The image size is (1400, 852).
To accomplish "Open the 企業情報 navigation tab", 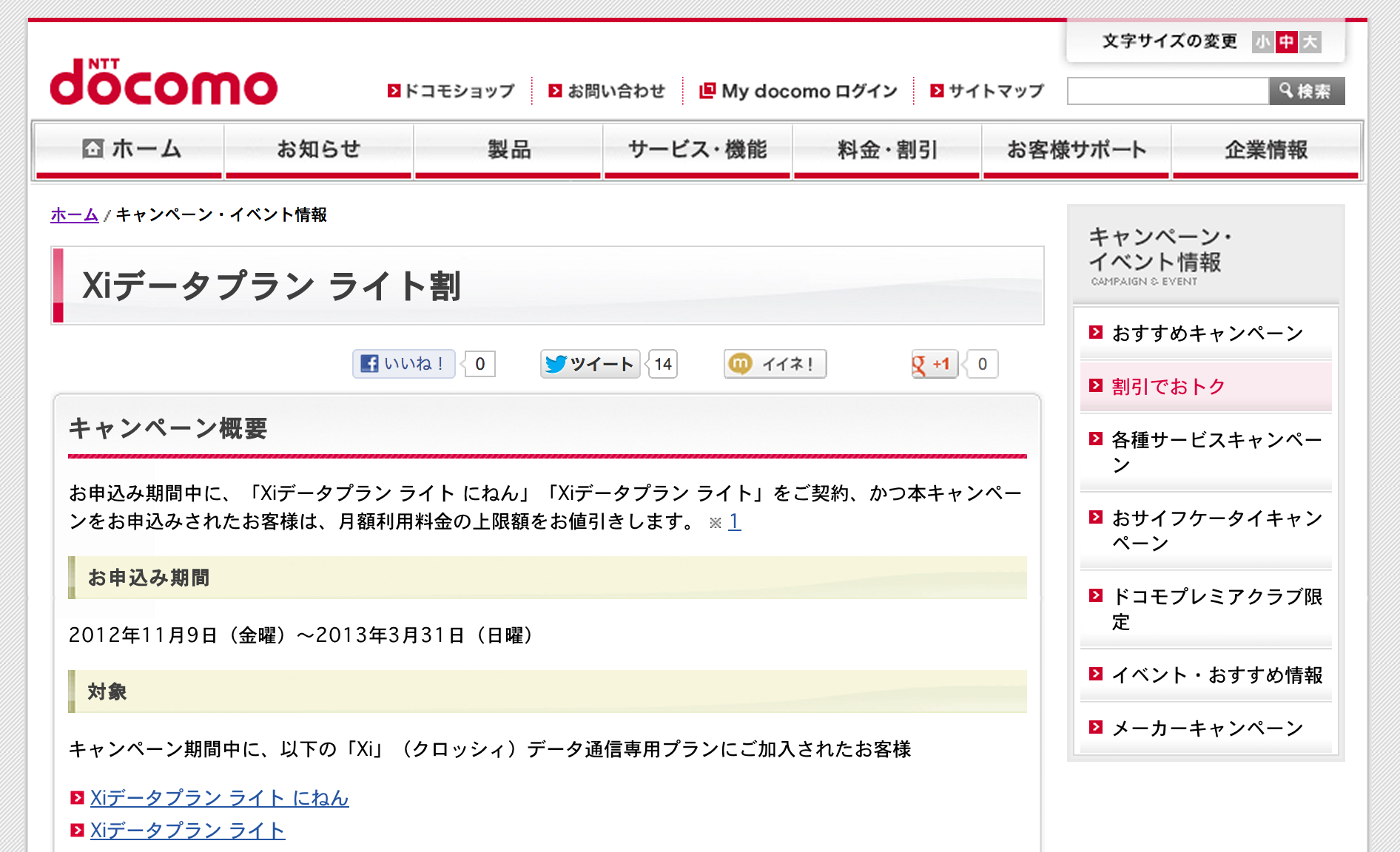I will click(1265, 151).
